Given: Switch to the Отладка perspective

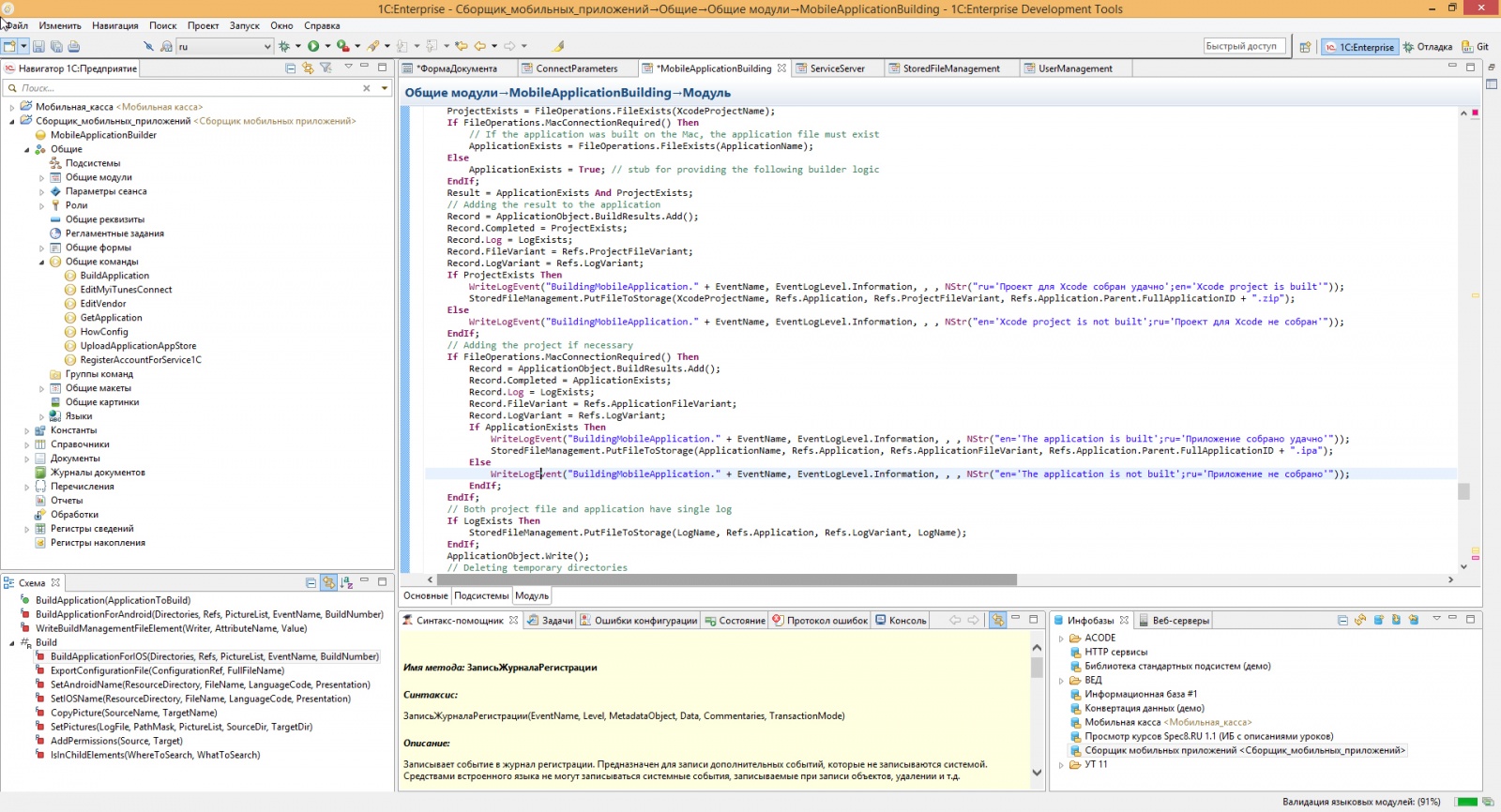Looking at the screenshot, I should point(1428,47).
